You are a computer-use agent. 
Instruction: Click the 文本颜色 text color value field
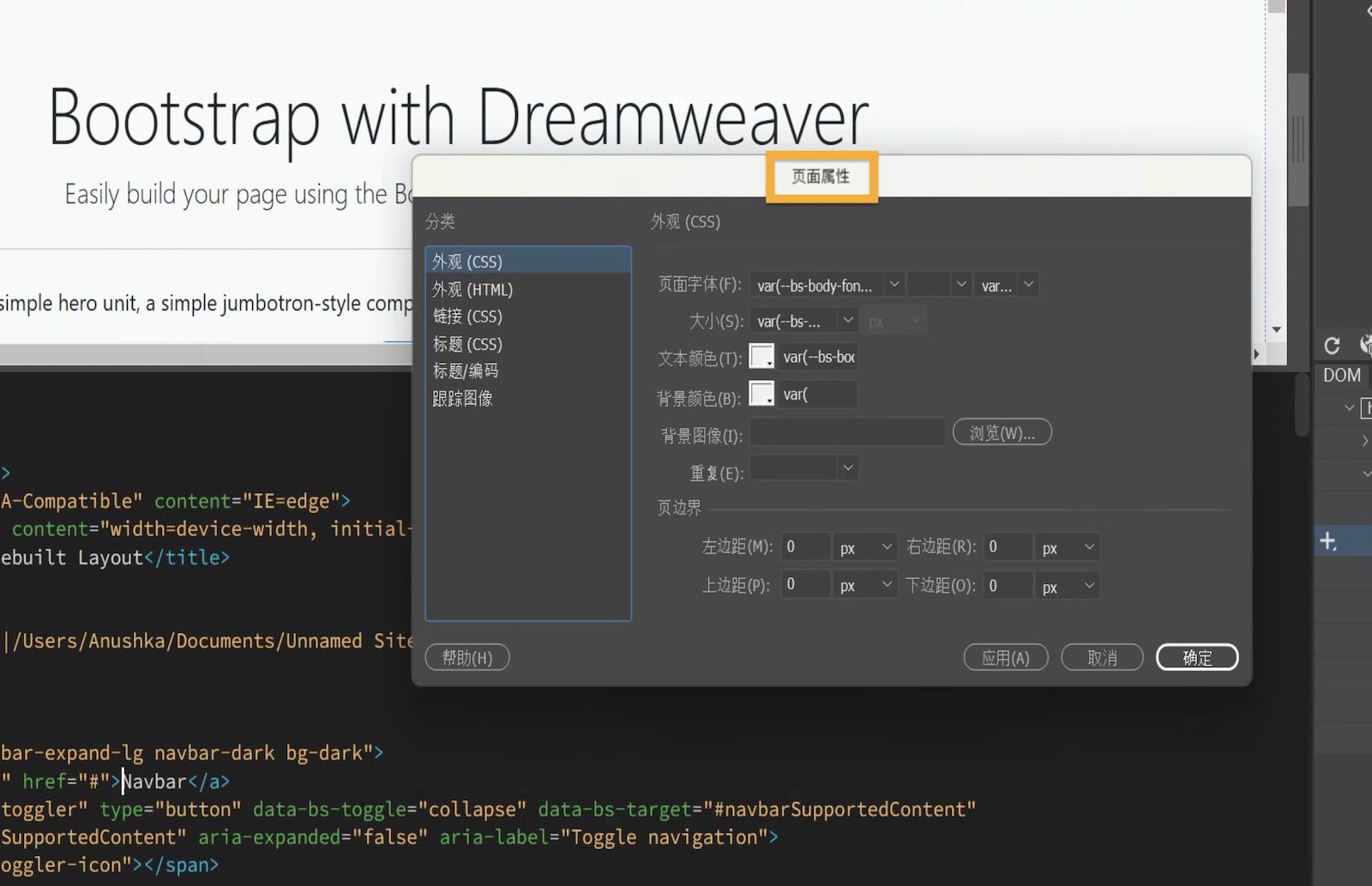pyautogui.click(x=818, y=357)
